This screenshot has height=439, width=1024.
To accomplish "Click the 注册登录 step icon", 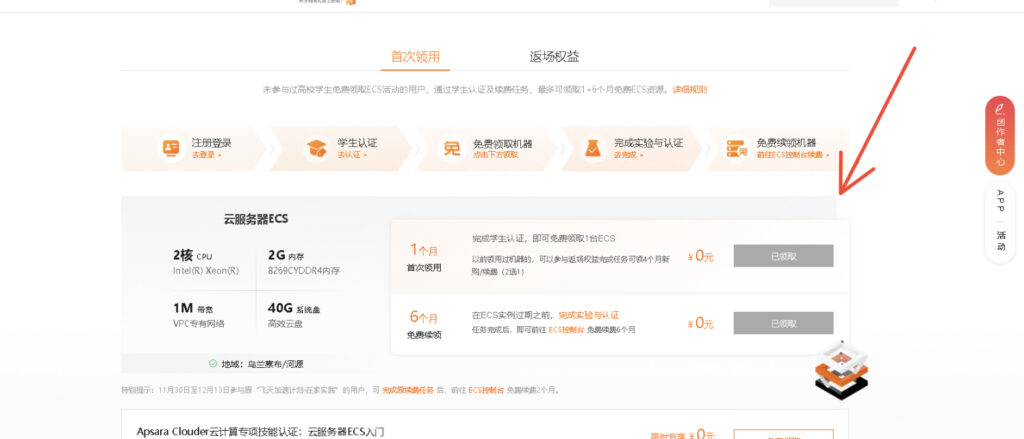I will tap(172, 148).
